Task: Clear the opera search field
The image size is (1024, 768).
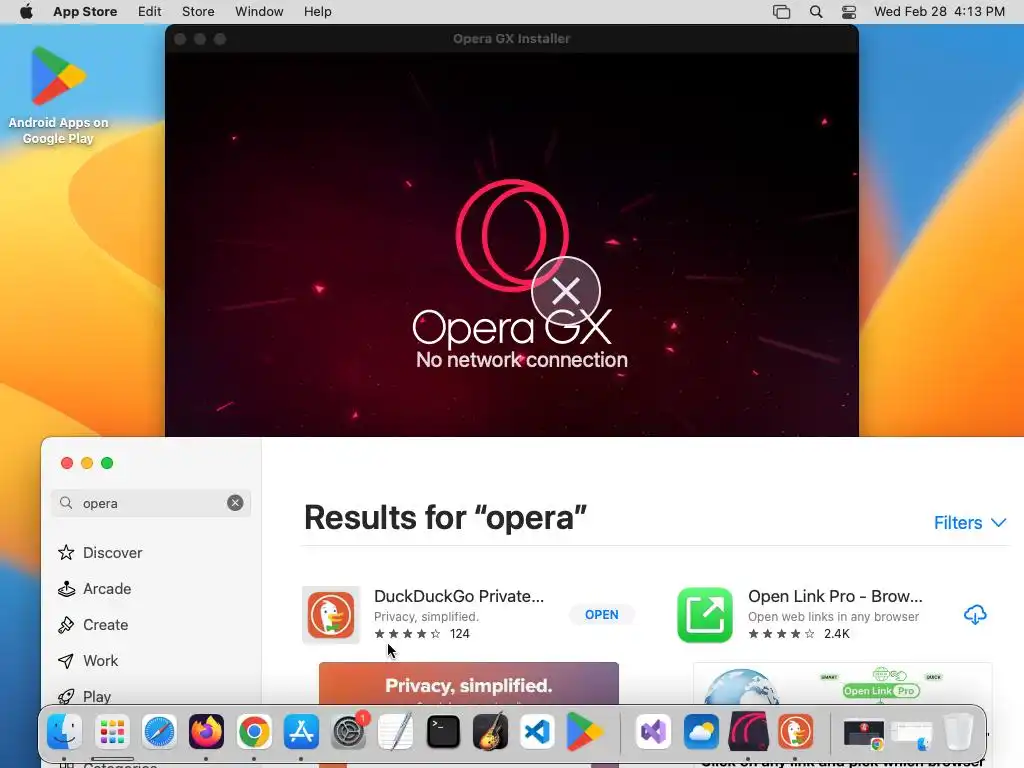Action: pos(235,503)
